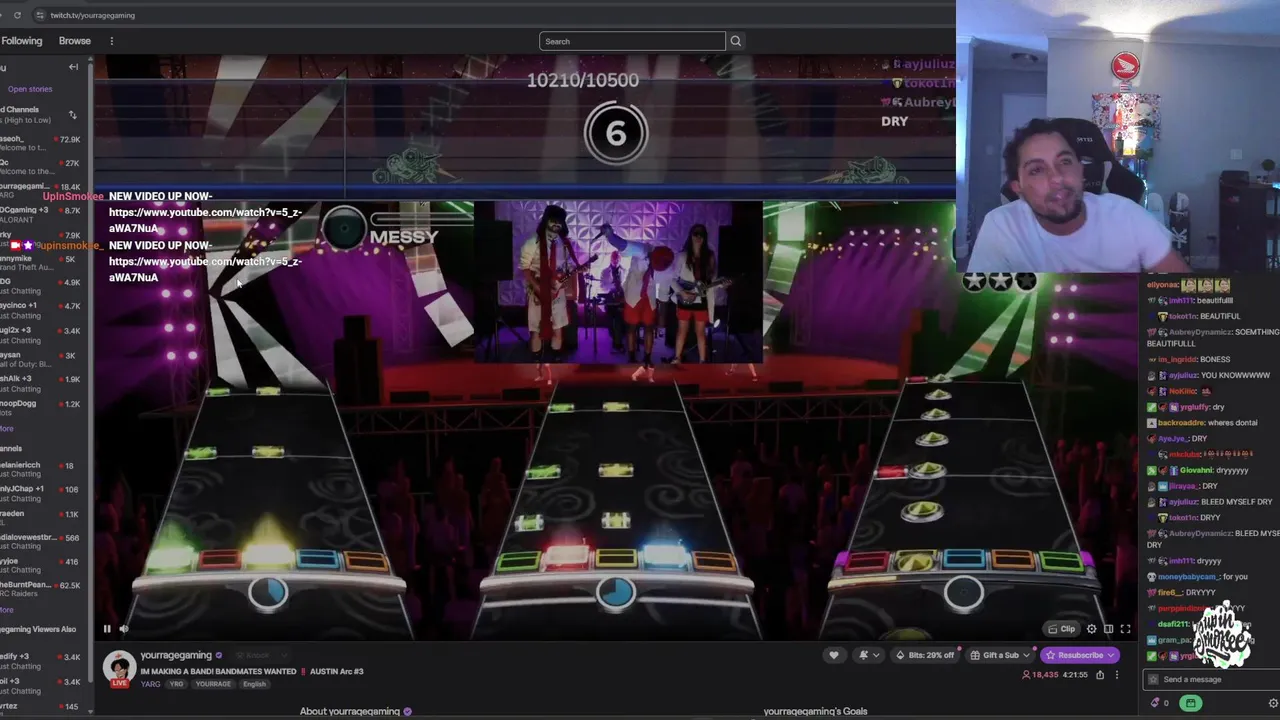The height and width of the screenshot is (720, 1280).
Task: Click the YRG stream tag
Action: 176,684
